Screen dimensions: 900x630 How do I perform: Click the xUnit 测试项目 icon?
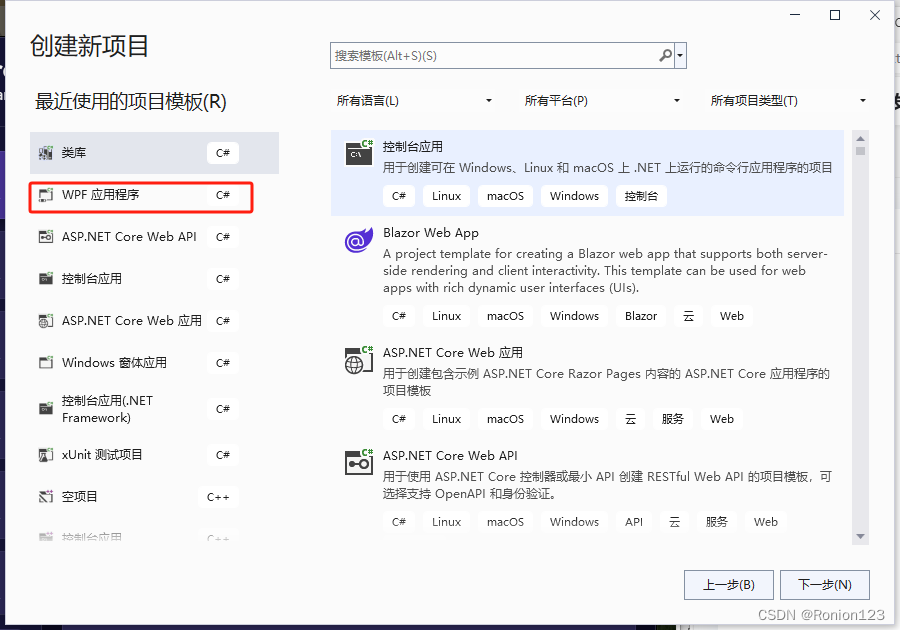(46, 455)
